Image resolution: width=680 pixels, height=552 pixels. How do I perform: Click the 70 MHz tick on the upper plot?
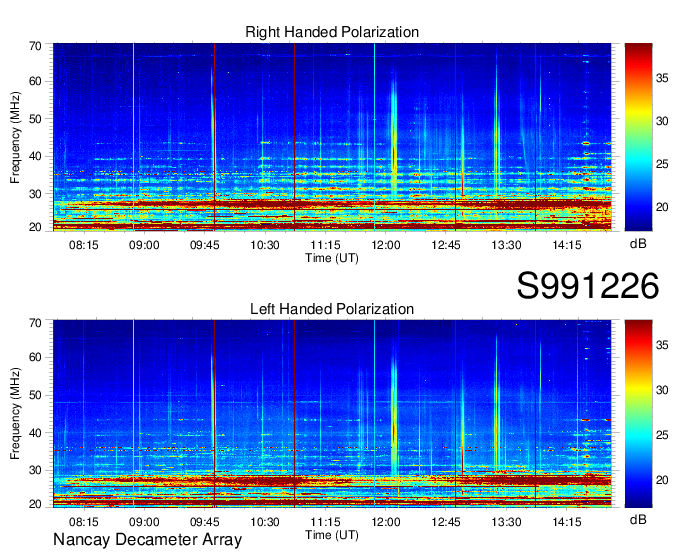point(35,46)
